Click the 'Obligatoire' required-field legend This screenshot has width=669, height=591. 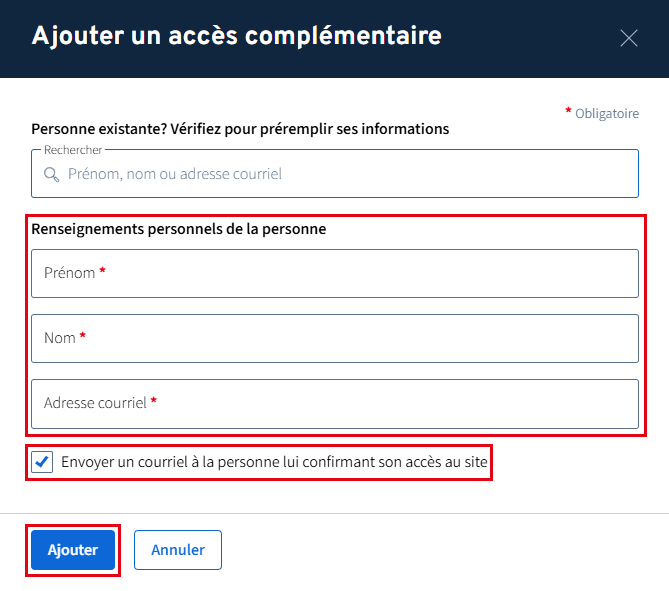click(x=606, y=114)
